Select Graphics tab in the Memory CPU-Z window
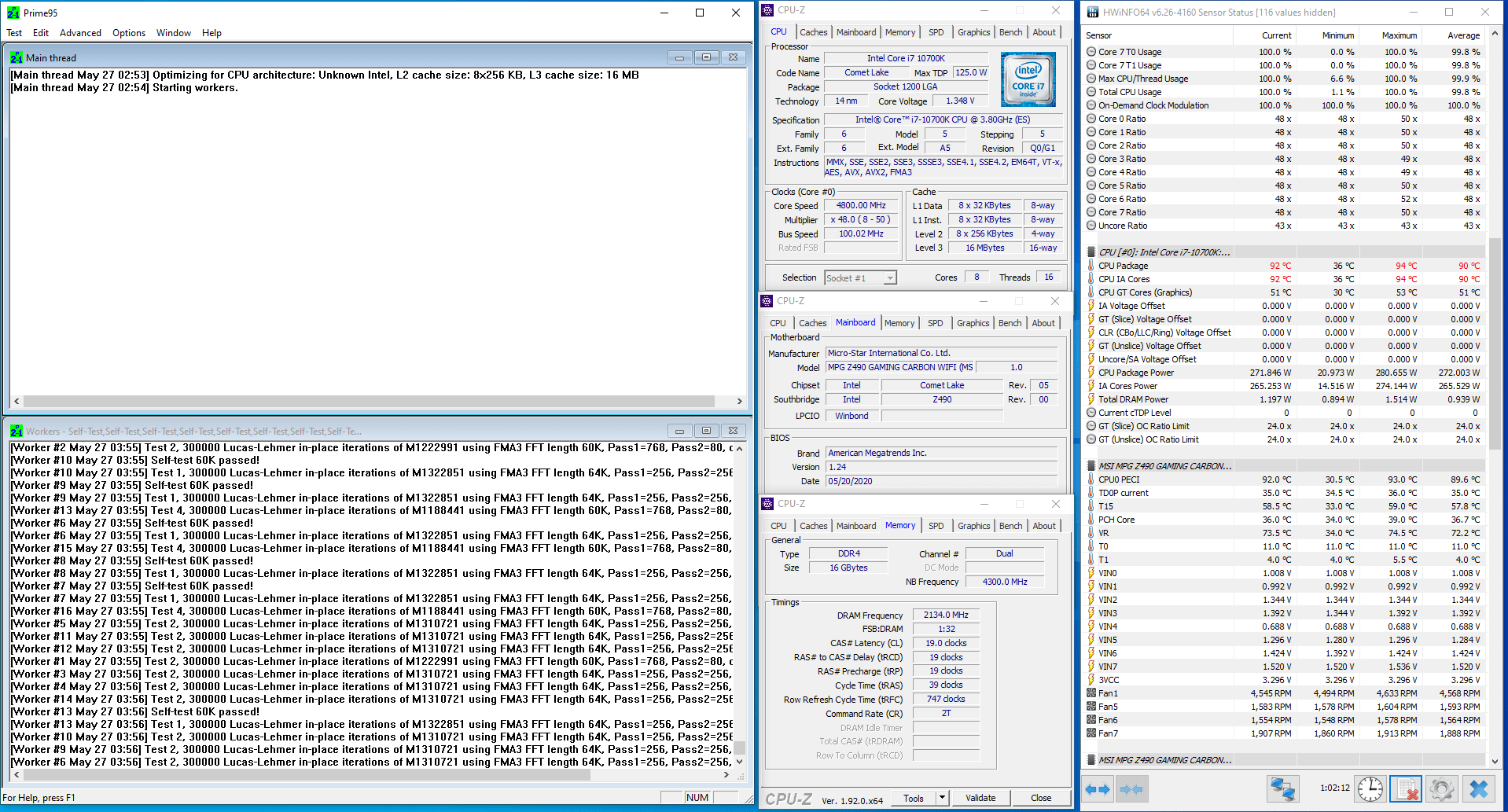Viewport: 1508px width, 812px height. 973,526
